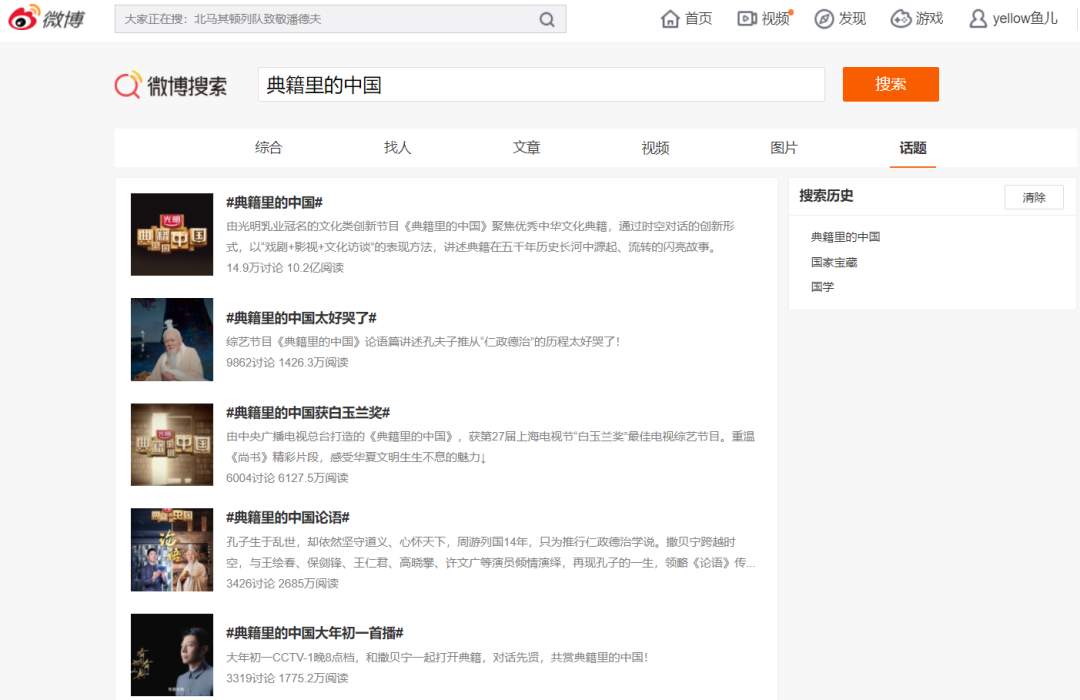Open the #典籍里的中国获白玉兰奖# topic link

(307, 413)
